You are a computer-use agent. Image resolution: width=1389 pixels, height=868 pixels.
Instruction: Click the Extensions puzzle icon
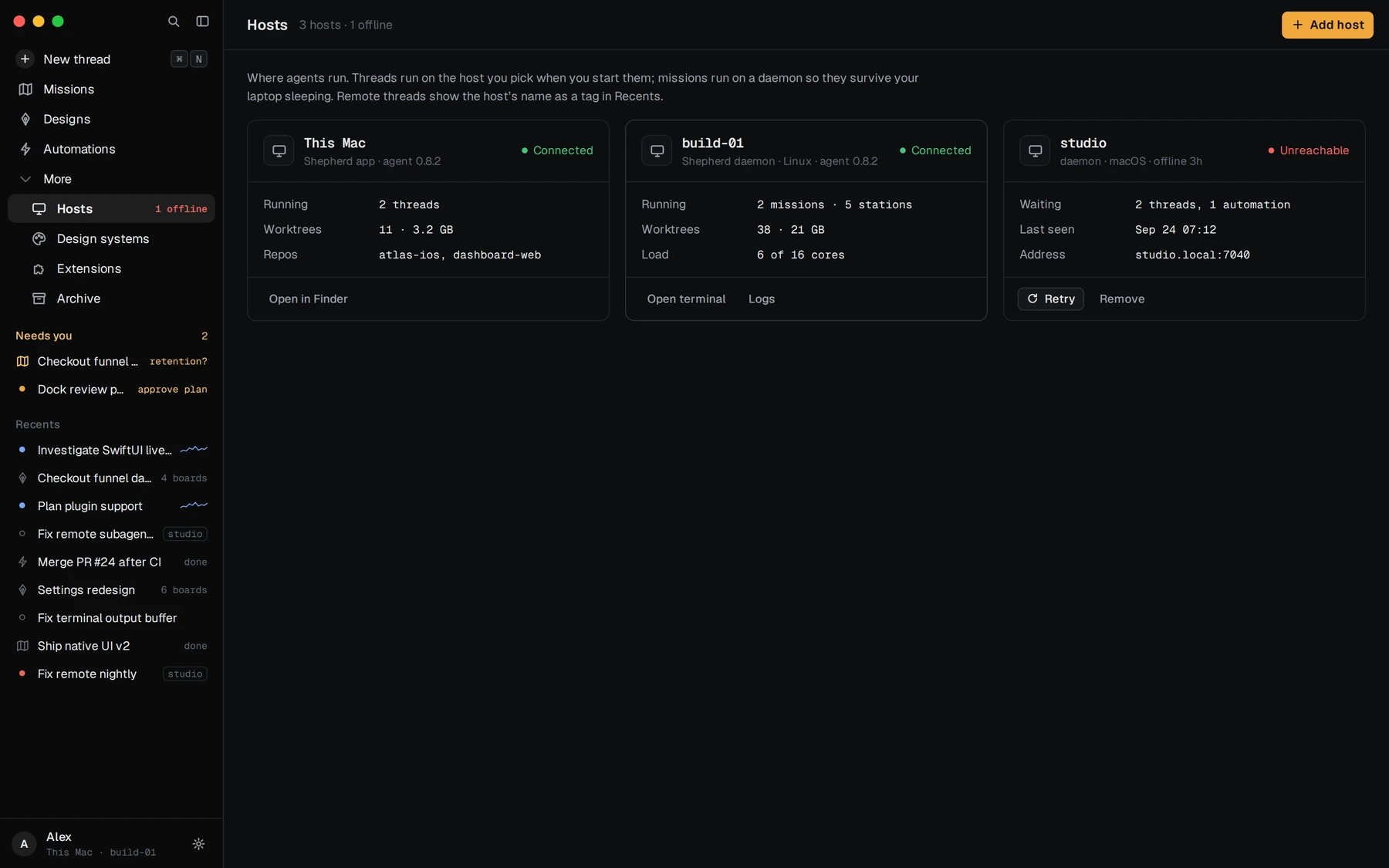[x=39, y=269]
